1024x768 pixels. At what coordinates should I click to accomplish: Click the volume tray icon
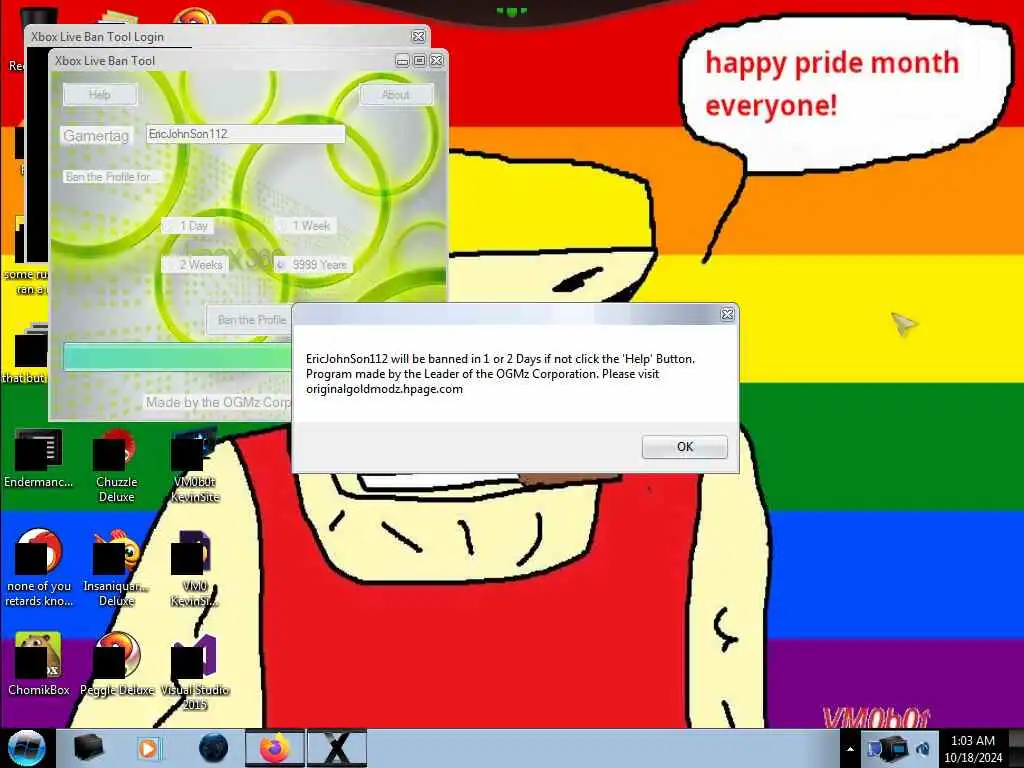point(923,748)
